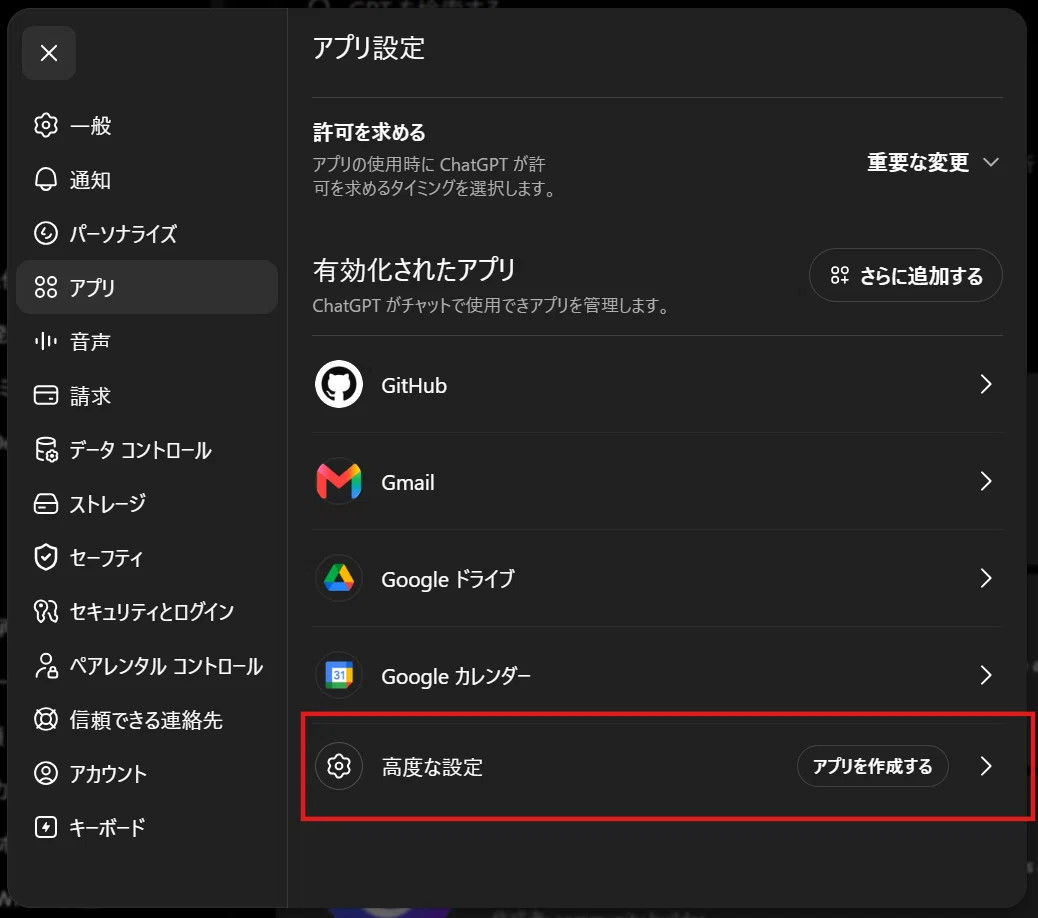The image size is (1038, 918).
Task: Expand the 高度な設定 row chevron
Action: (986, 766)
